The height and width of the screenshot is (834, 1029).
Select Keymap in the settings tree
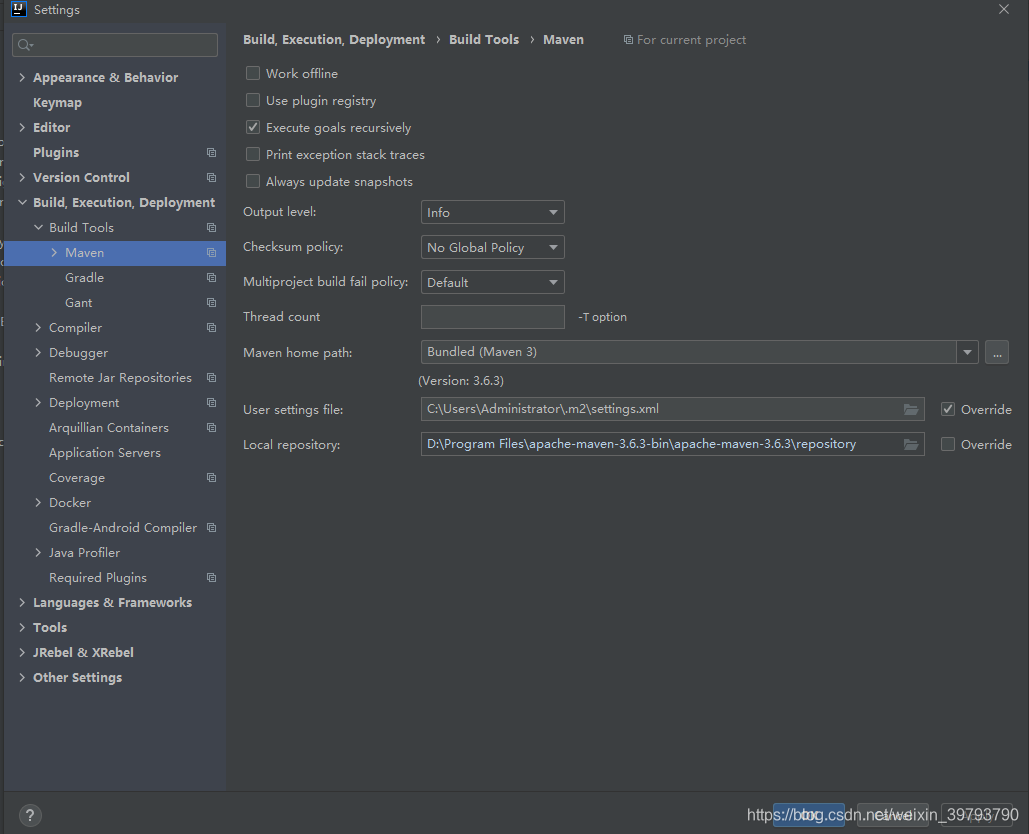click(x=58, y=102)
